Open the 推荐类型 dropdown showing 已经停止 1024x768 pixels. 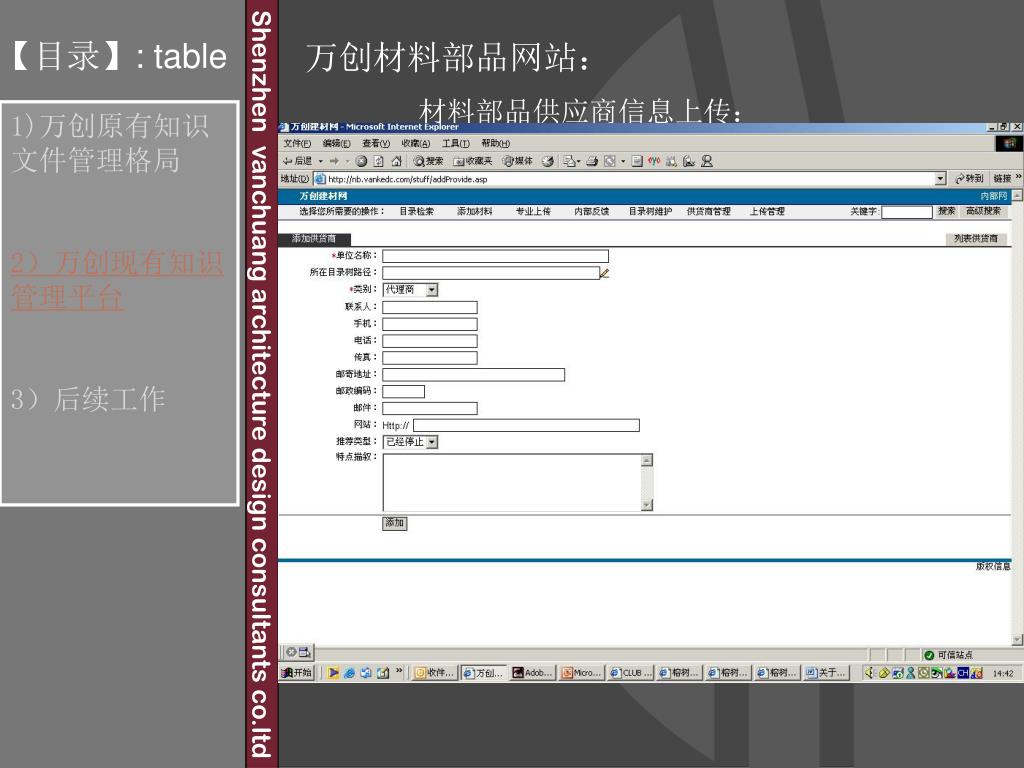tap(410, 442)
